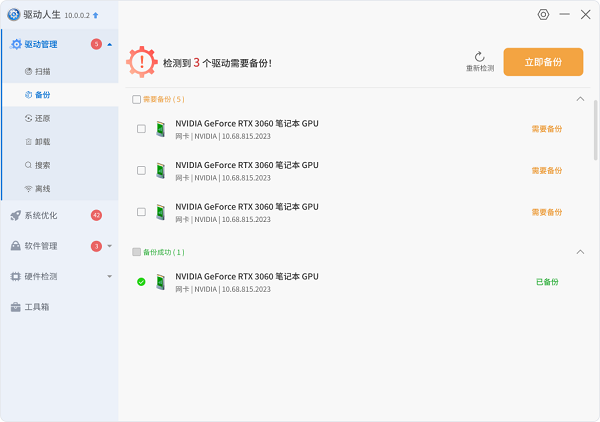Image resolution: width=600 pixels, height=422 pixels.
Task: Click the red 42 badge on 系统优化
Action: (96, 215)
